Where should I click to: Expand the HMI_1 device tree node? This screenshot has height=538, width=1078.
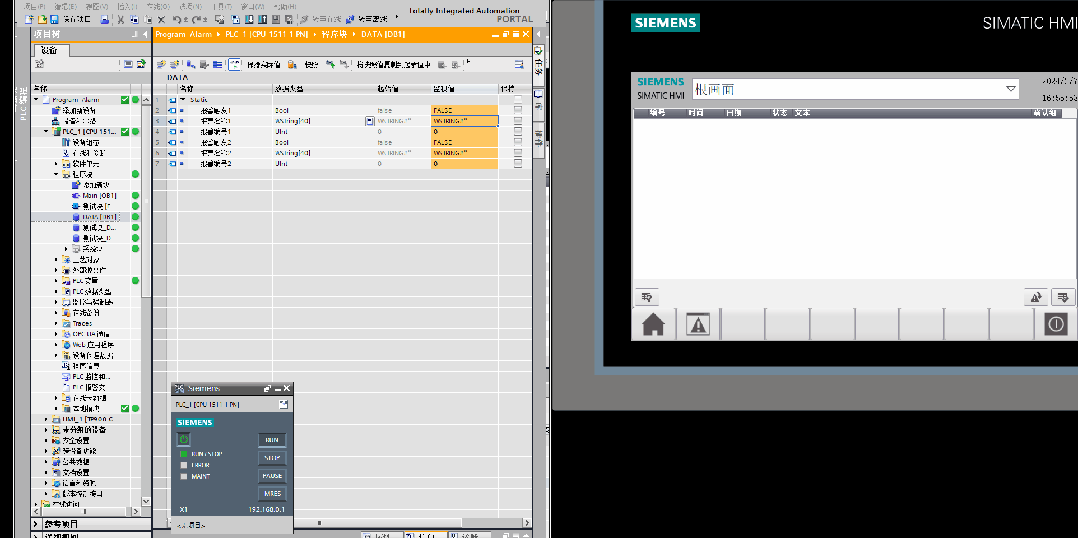point(47,419)
